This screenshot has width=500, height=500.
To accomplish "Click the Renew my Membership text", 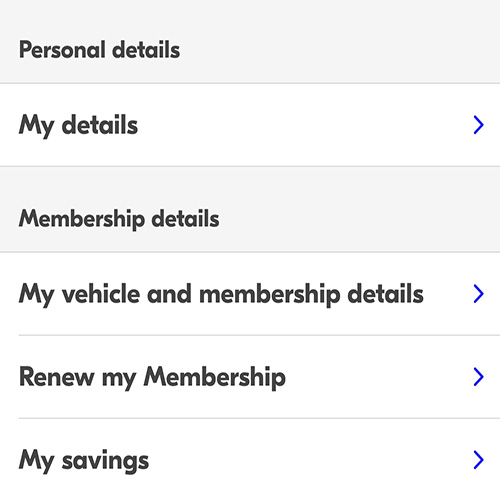I will (x=152, y=377).
